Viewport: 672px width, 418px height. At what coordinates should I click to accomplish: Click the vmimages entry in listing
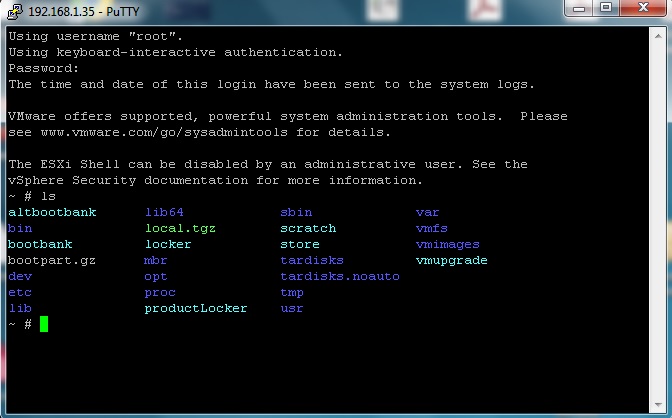click(448, 244)
